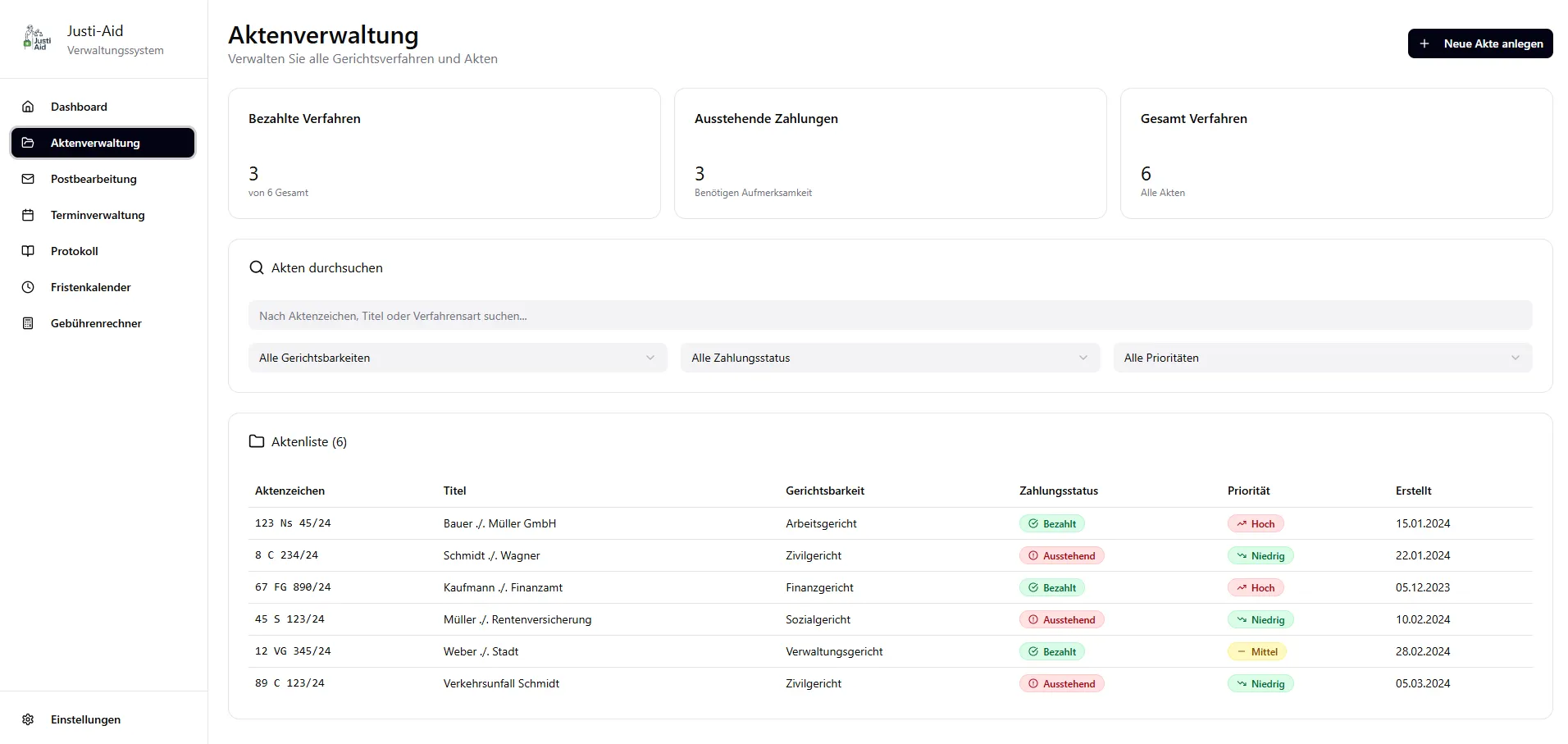Viewport: 1568px width, 744px height.
Task: Click the Protokoll book icon
Action: [x=28, y=251]
